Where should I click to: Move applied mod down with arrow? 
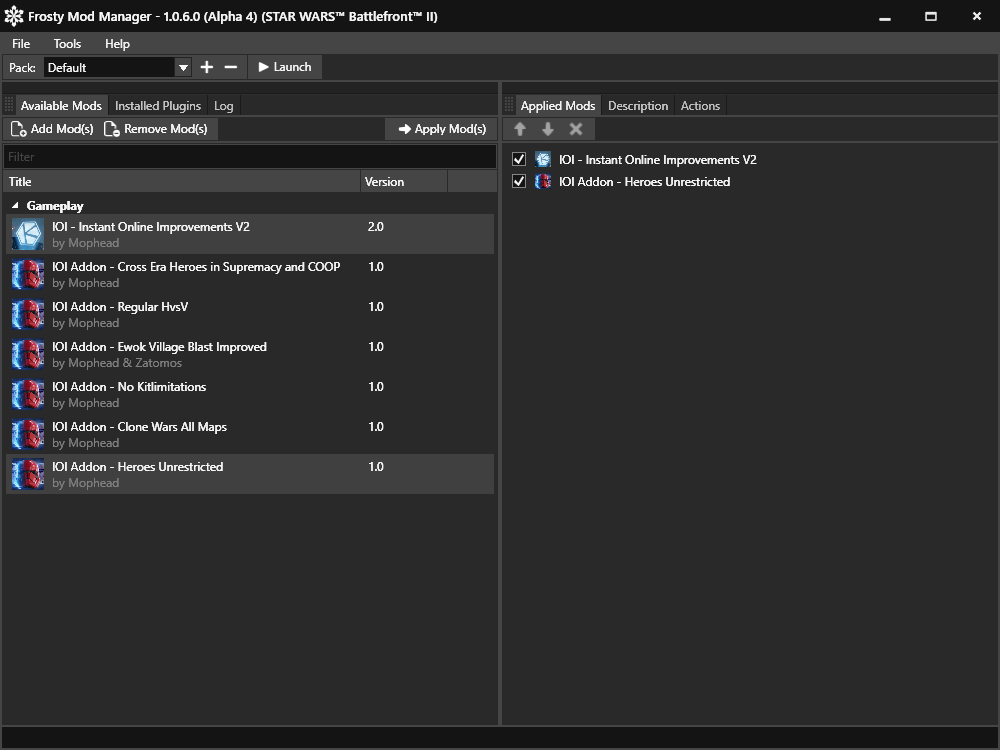pos(548,129)
